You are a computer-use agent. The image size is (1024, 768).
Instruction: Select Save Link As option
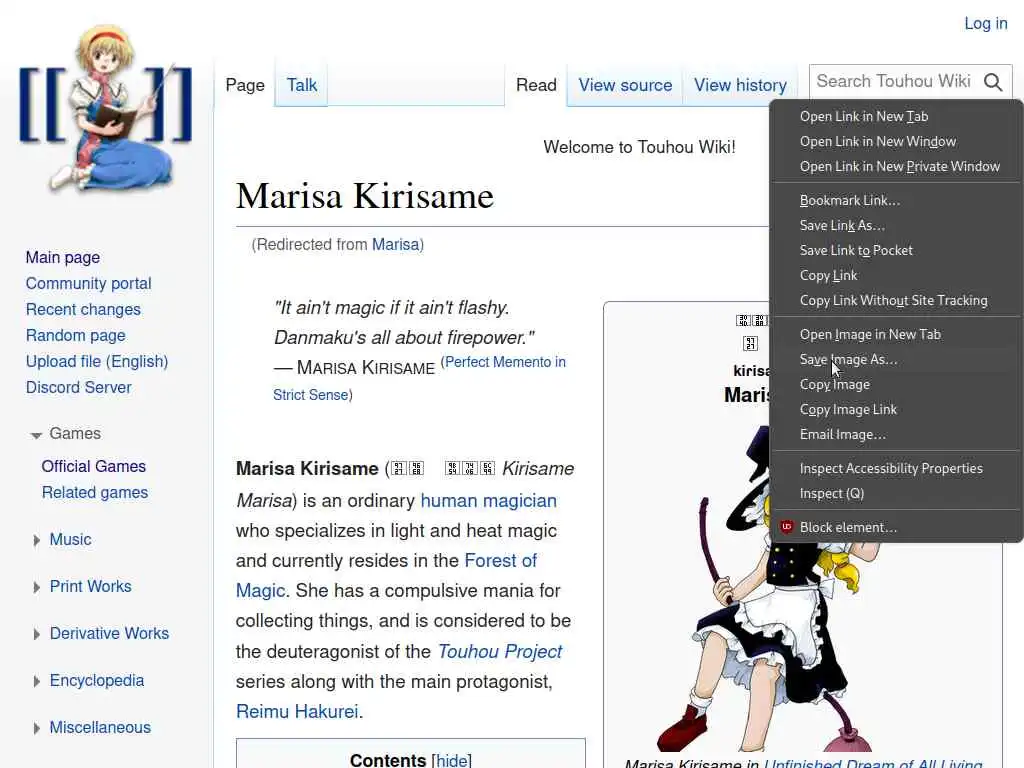click(x=896, y=225)
